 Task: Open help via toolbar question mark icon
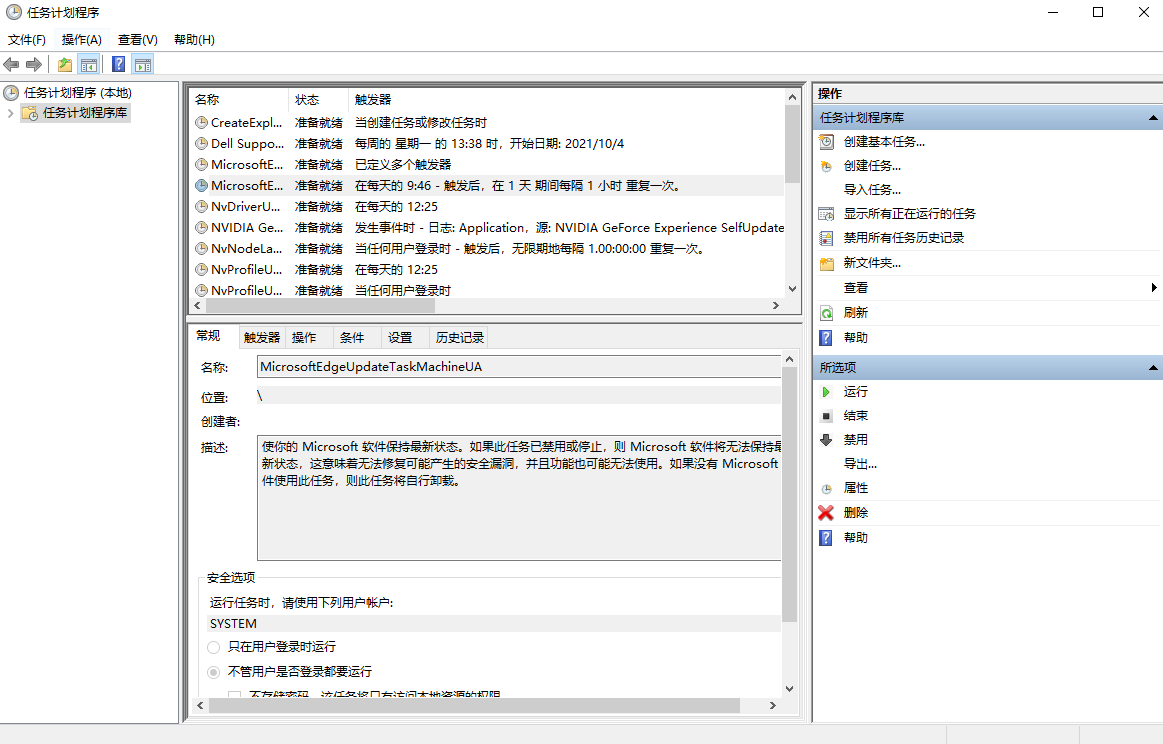(x=118, y=65)
